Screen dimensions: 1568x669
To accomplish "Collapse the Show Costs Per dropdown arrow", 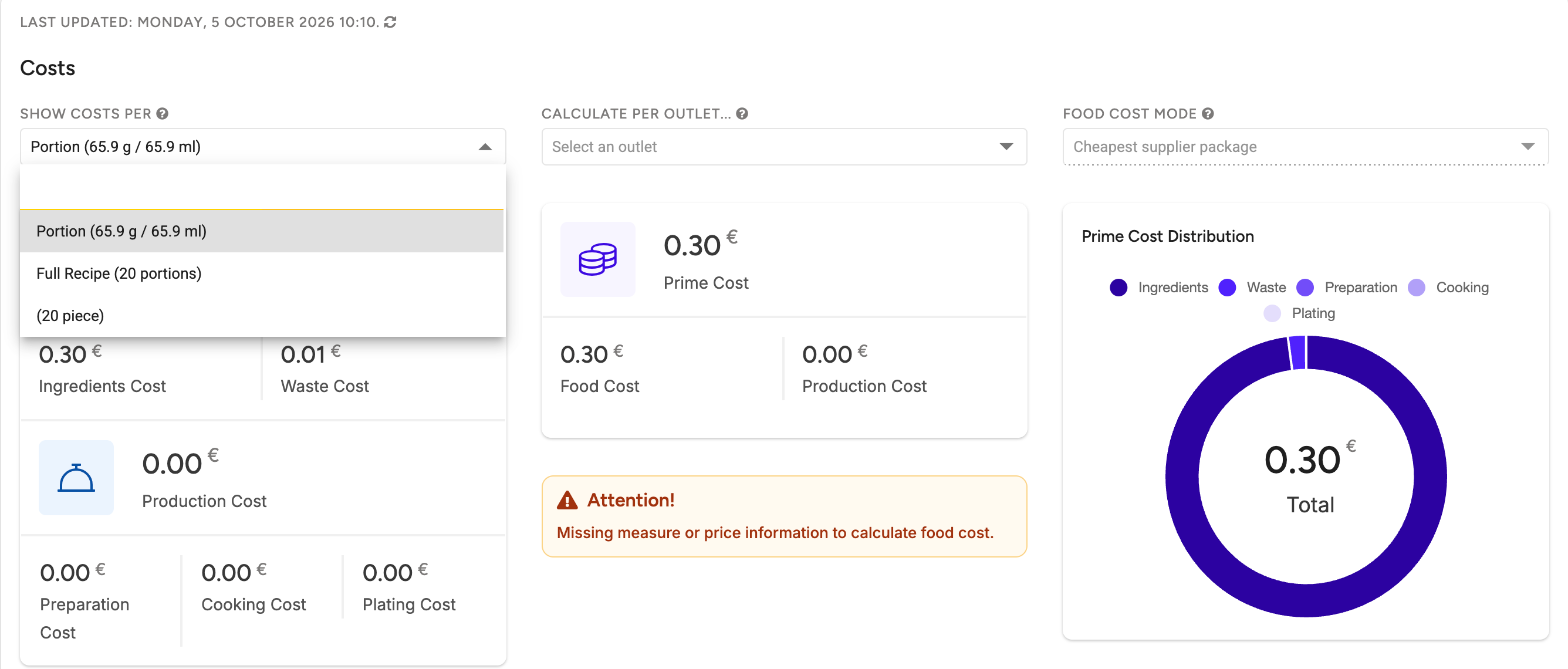I will click(x=485, y=147).
